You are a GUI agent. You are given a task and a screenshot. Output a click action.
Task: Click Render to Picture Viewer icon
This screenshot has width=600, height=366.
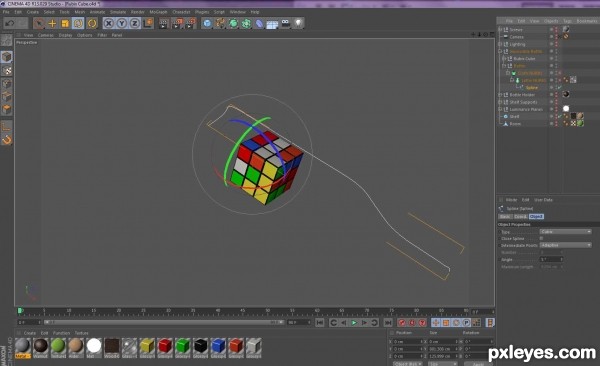177,23
